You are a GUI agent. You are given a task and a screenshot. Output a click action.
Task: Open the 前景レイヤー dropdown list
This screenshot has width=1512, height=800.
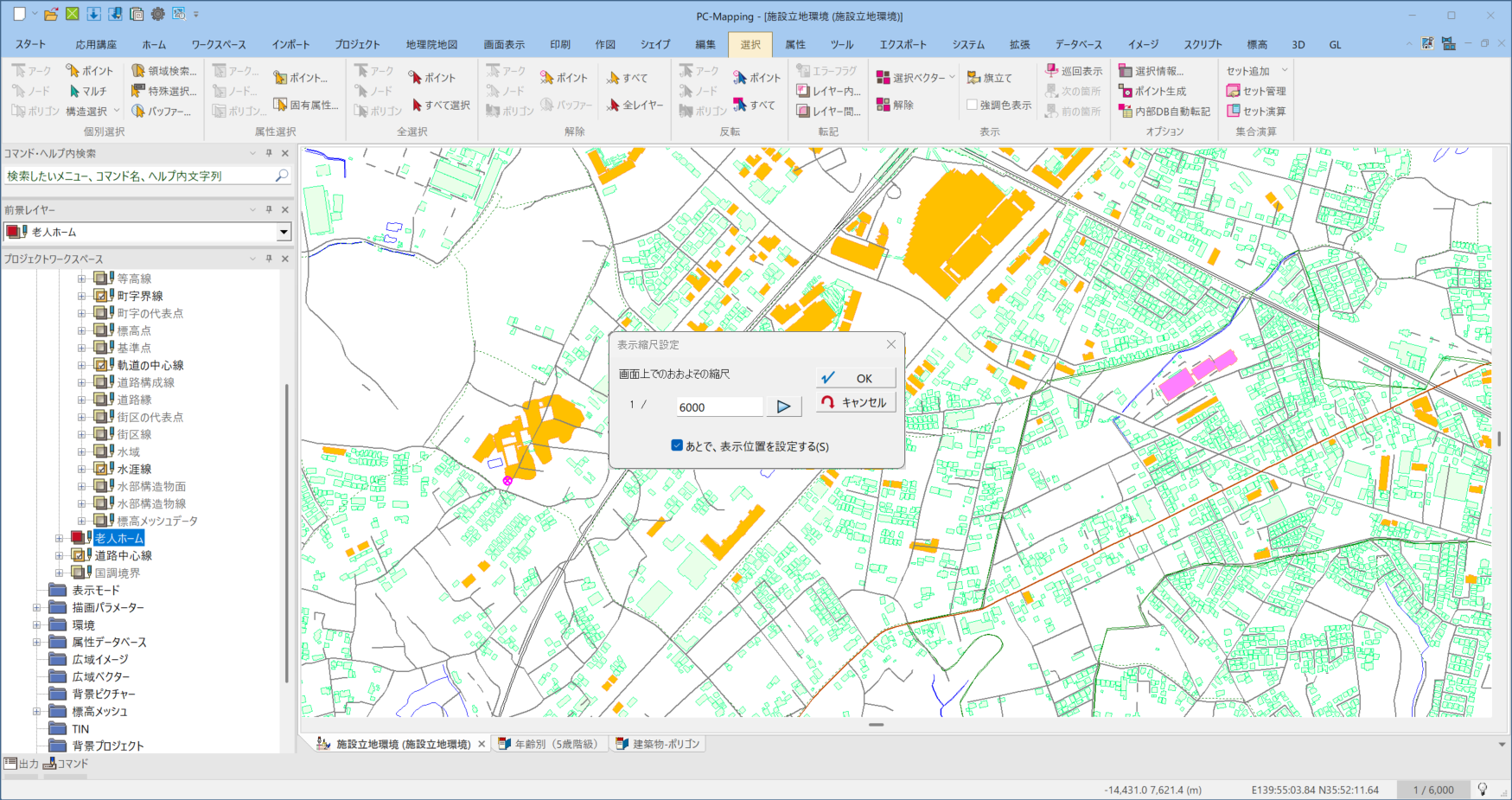284,232
